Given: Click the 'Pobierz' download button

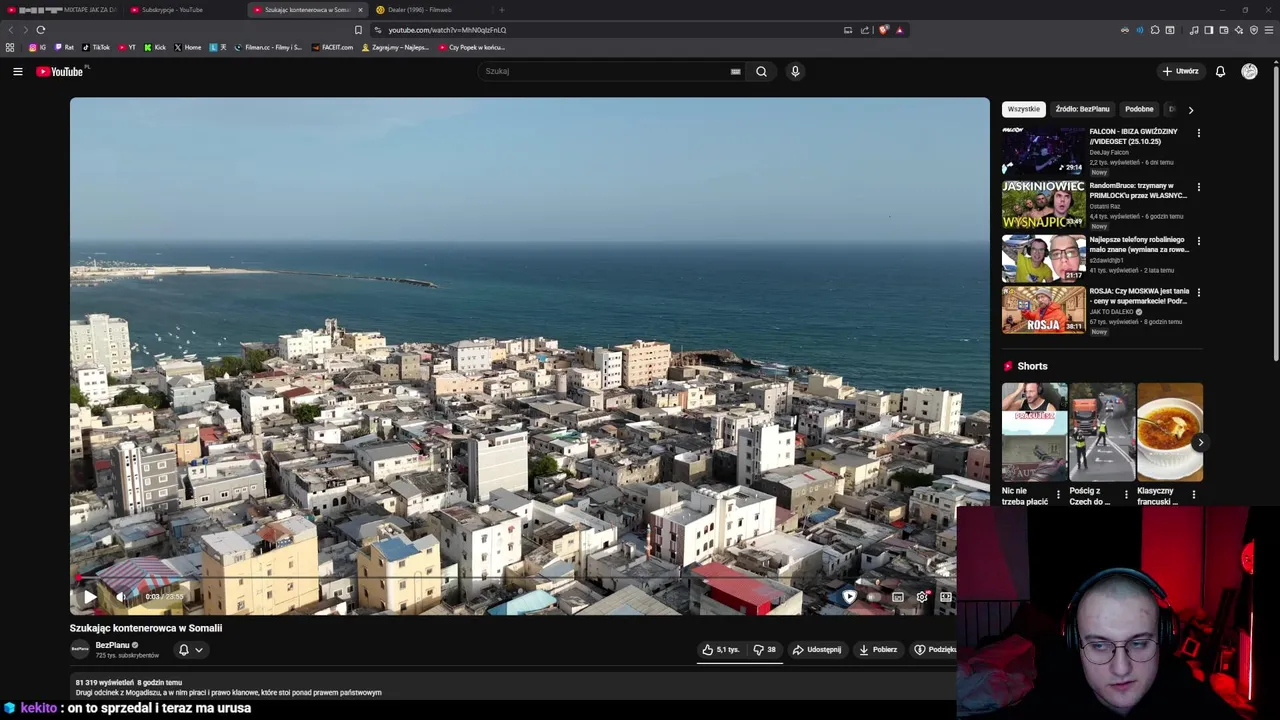Looking at the screenshot, I should (x=878, y=650).
